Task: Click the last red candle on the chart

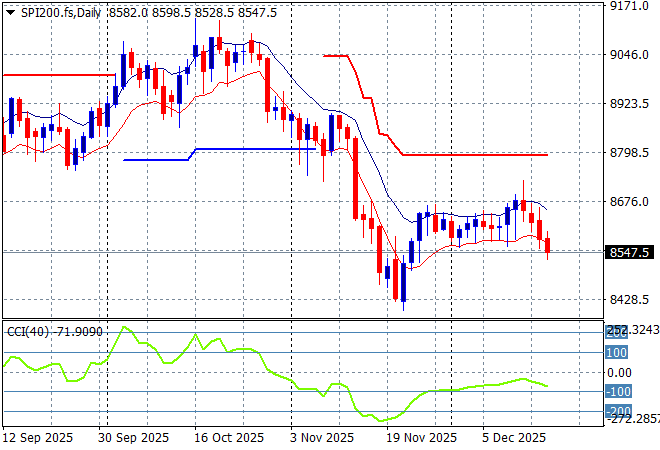Action: pyautogui.click(x=548, y=243)
